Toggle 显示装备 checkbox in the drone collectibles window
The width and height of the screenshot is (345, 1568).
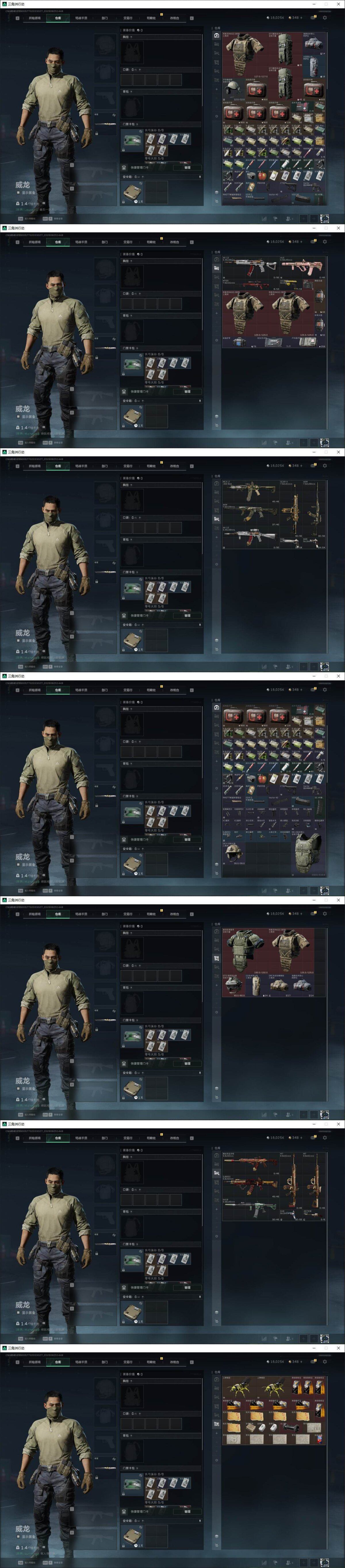tap(18, 1536)
